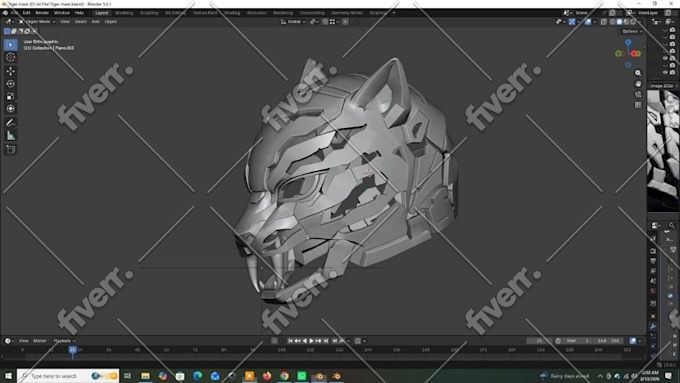This screenshot has width=680, height=383.
Task: Switch to the Animation workspace tab
Action: pyautogui.click(x=257, y=13)
